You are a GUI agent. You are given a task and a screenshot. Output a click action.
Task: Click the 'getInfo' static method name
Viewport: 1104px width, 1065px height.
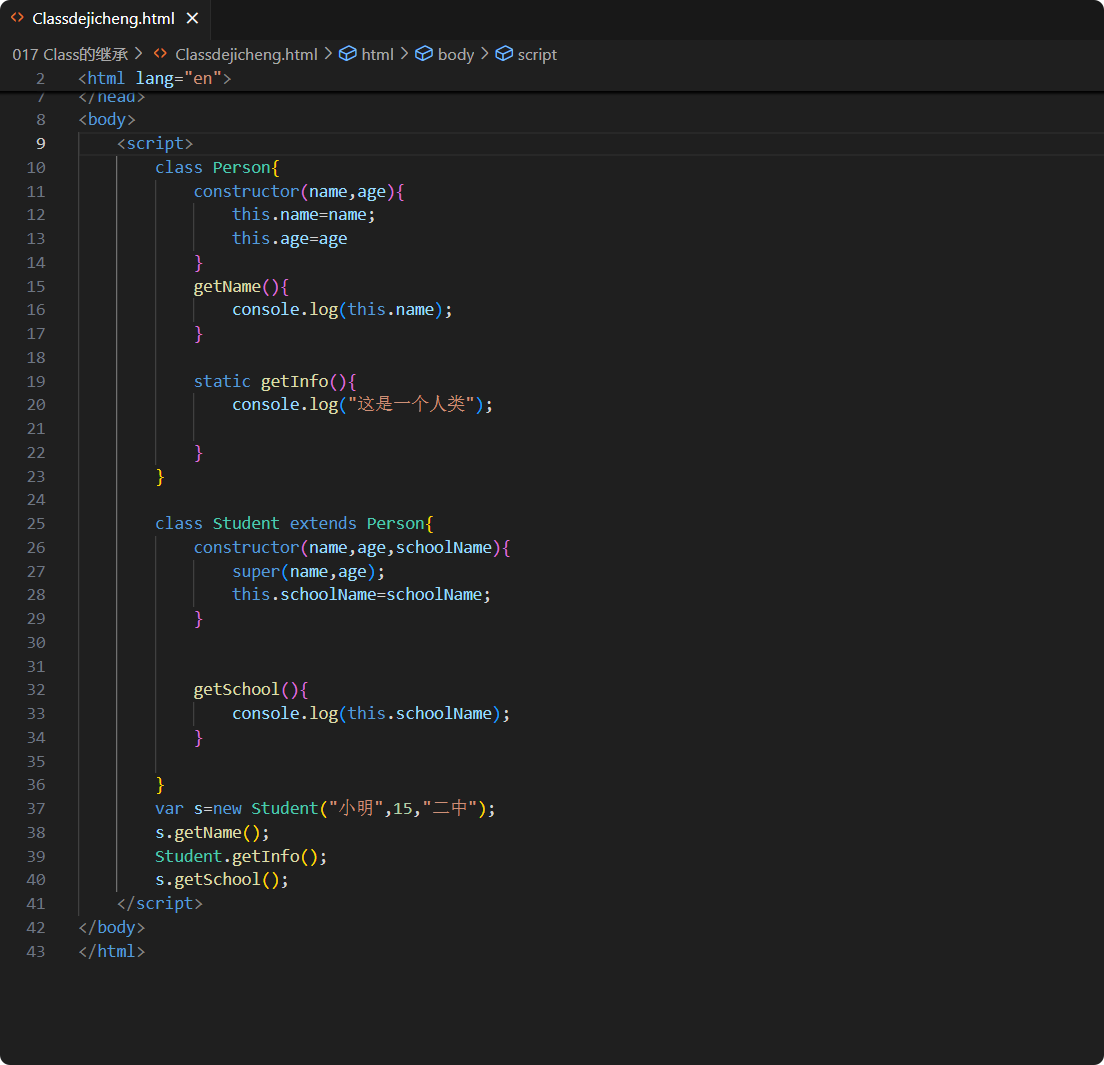pos(294,381)
